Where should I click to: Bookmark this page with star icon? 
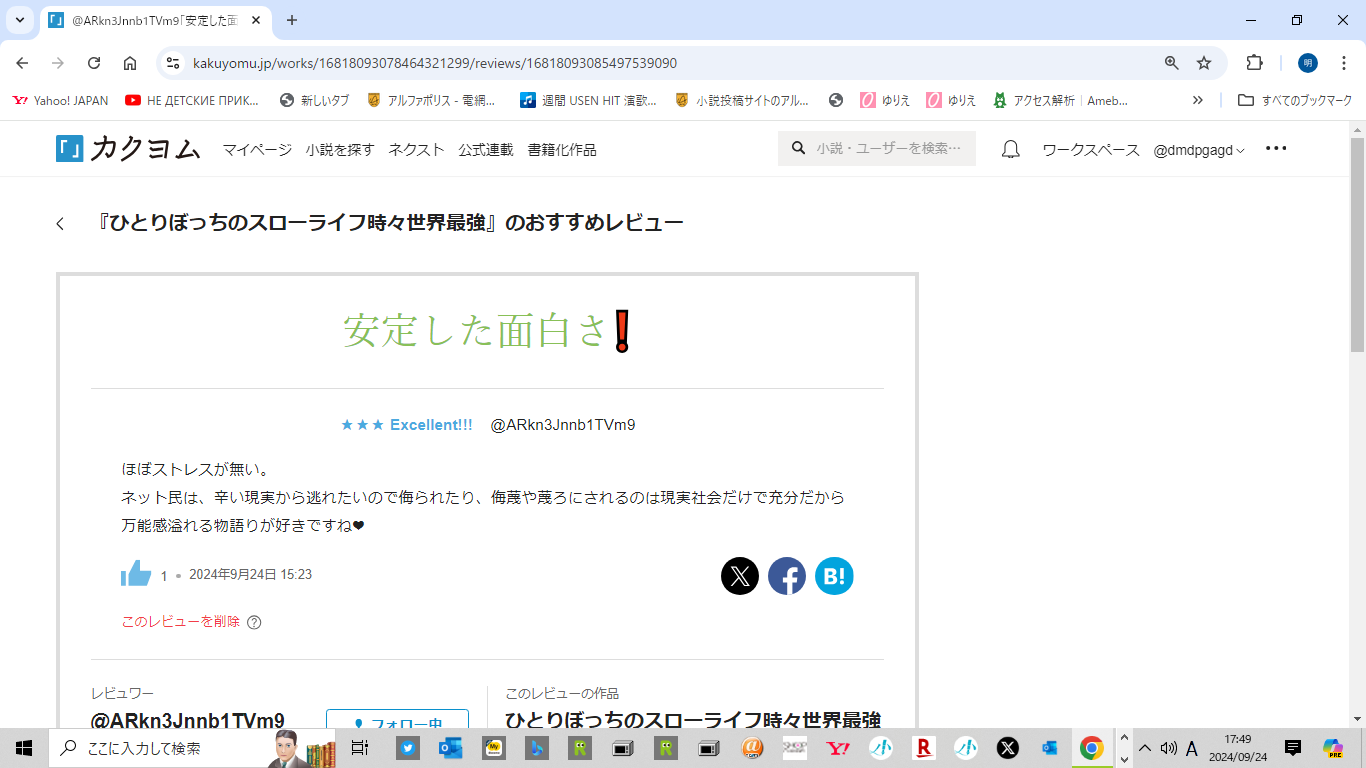[x=1204, y=63]
